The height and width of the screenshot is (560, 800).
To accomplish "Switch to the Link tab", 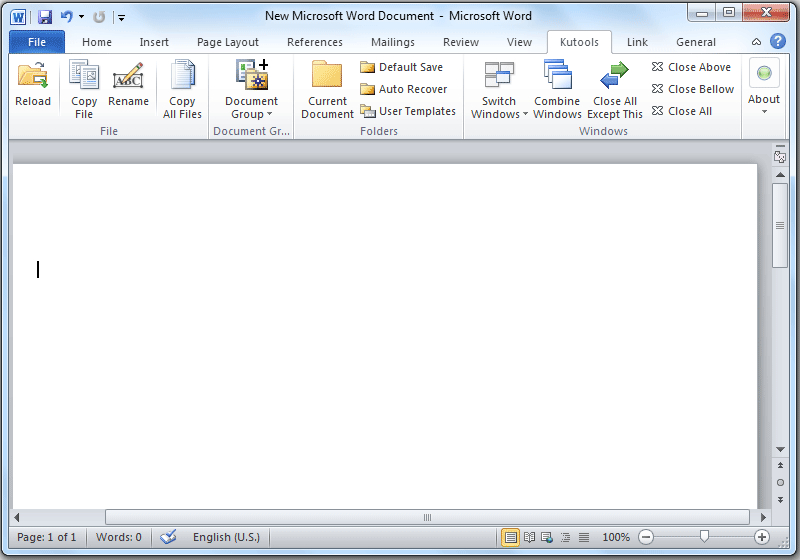I will [637, 42].
